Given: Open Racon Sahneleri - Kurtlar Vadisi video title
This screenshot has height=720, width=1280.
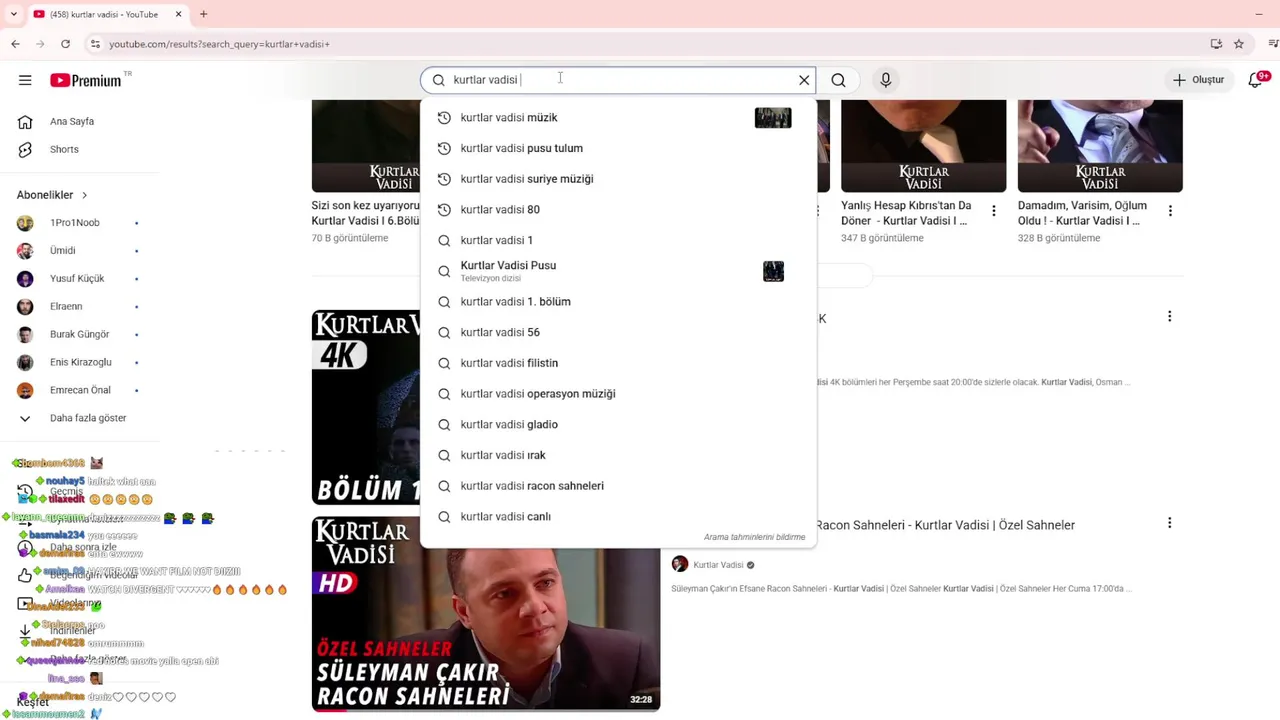Looking at the screenshot, I should (x=946, y=525).
